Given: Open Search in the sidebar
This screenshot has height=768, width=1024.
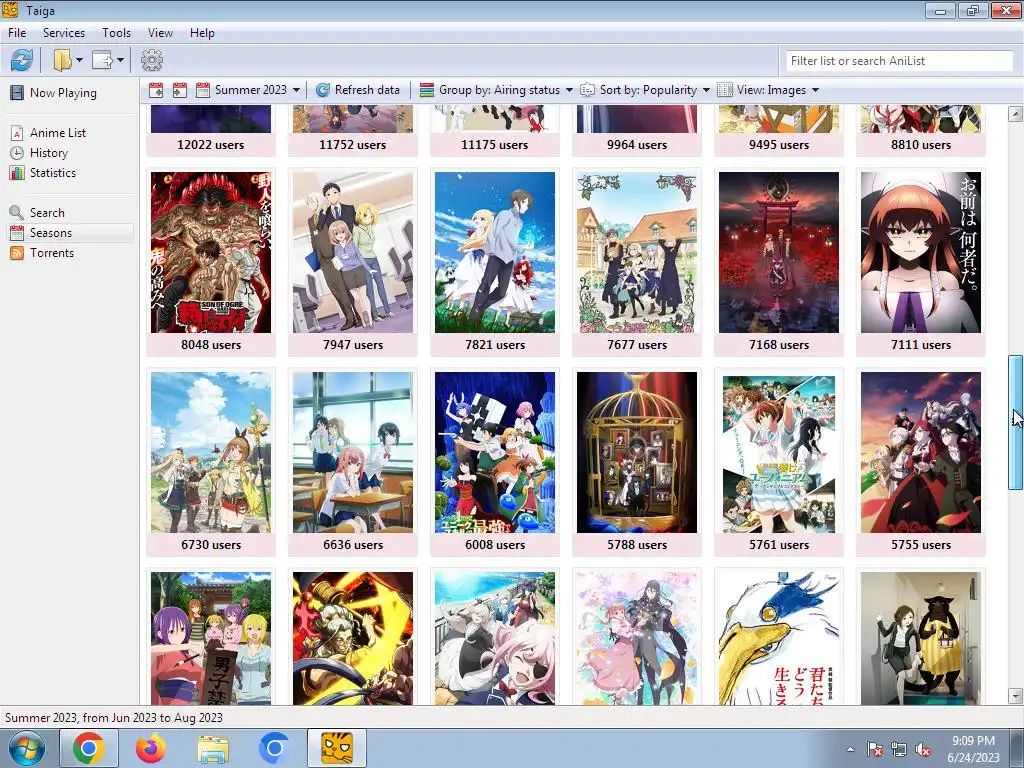Looking at the screenshot, I should (47, 213).
